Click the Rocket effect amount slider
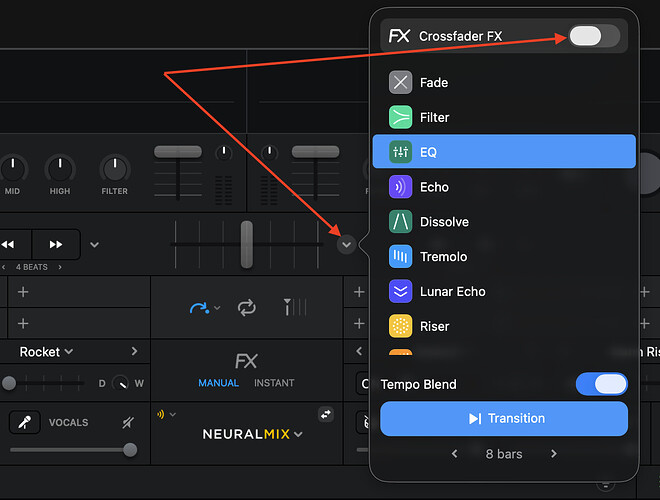Viewport: 660px width, 500px height. (x=9, y=383)
